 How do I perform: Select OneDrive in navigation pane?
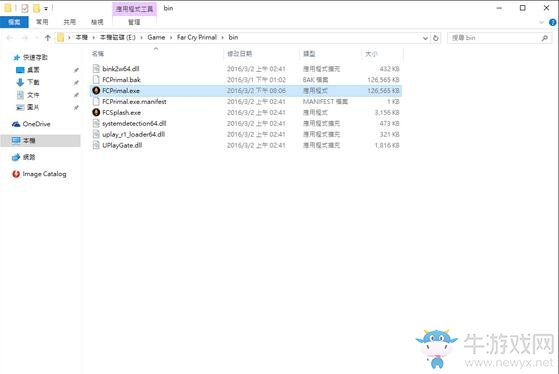click(x=36, y=124)
